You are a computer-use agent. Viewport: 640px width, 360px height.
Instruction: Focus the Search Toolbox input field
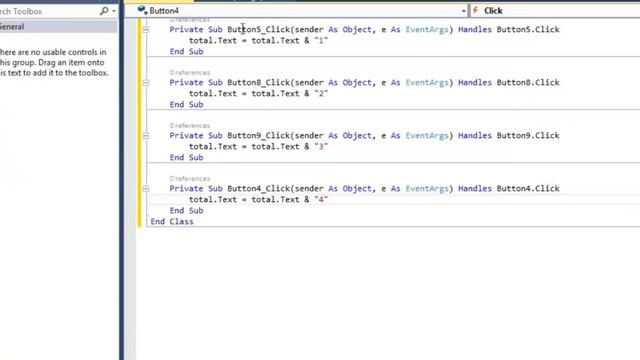coord(49,11)
